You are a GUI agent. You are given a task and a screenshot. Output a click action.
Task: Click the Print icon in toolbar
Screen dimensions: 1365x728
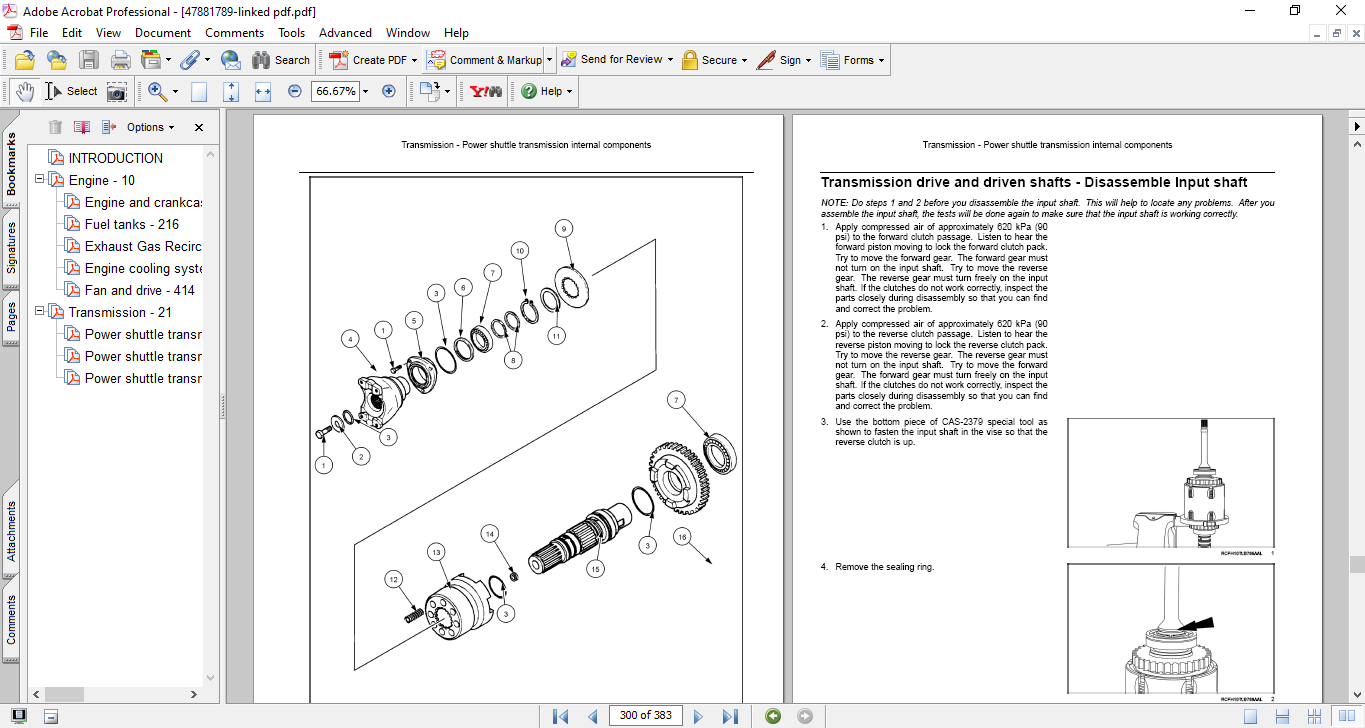coord(120,60)
